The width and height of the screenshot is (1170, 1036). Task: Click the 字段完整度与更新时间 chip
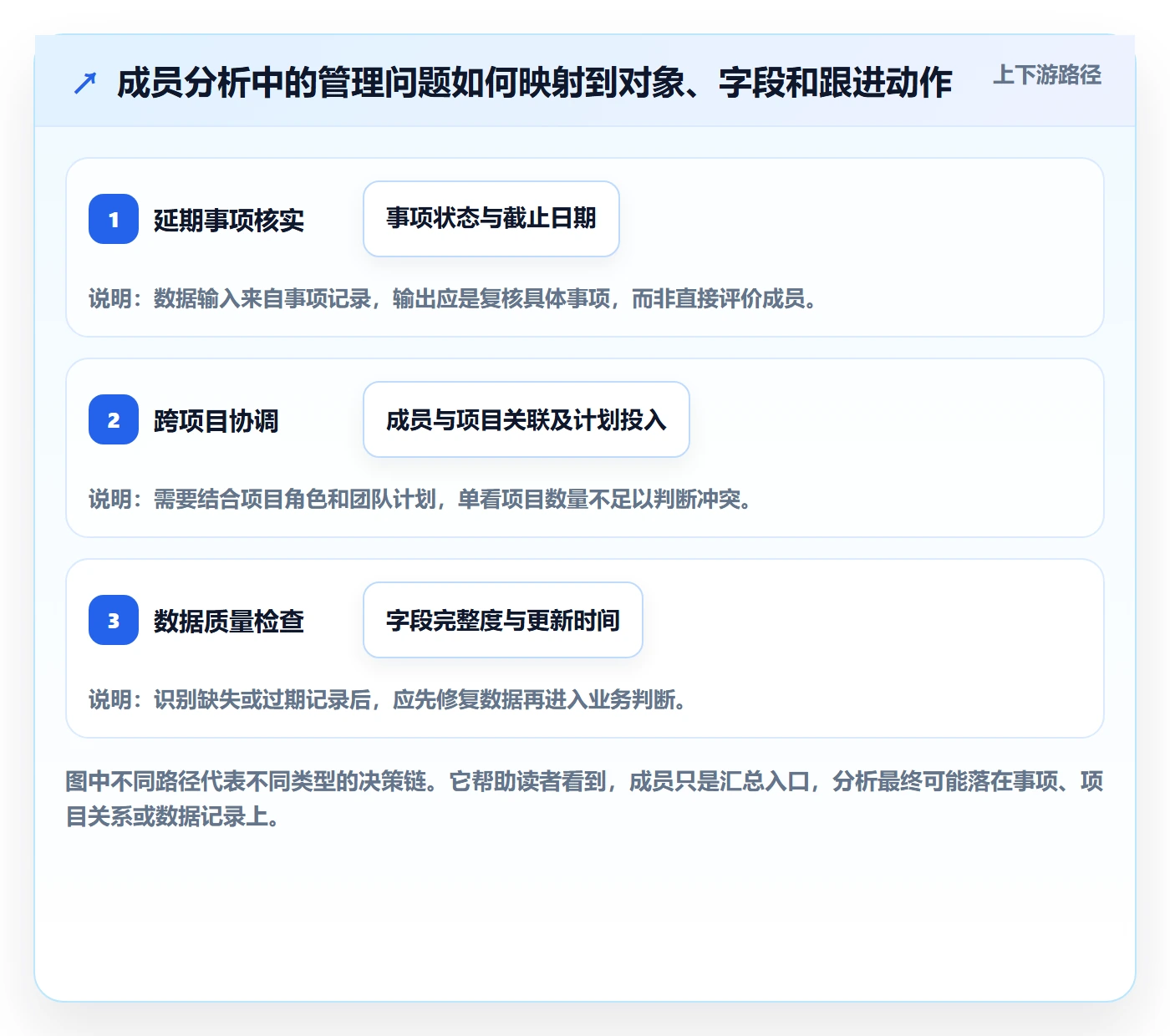[503, 620]
